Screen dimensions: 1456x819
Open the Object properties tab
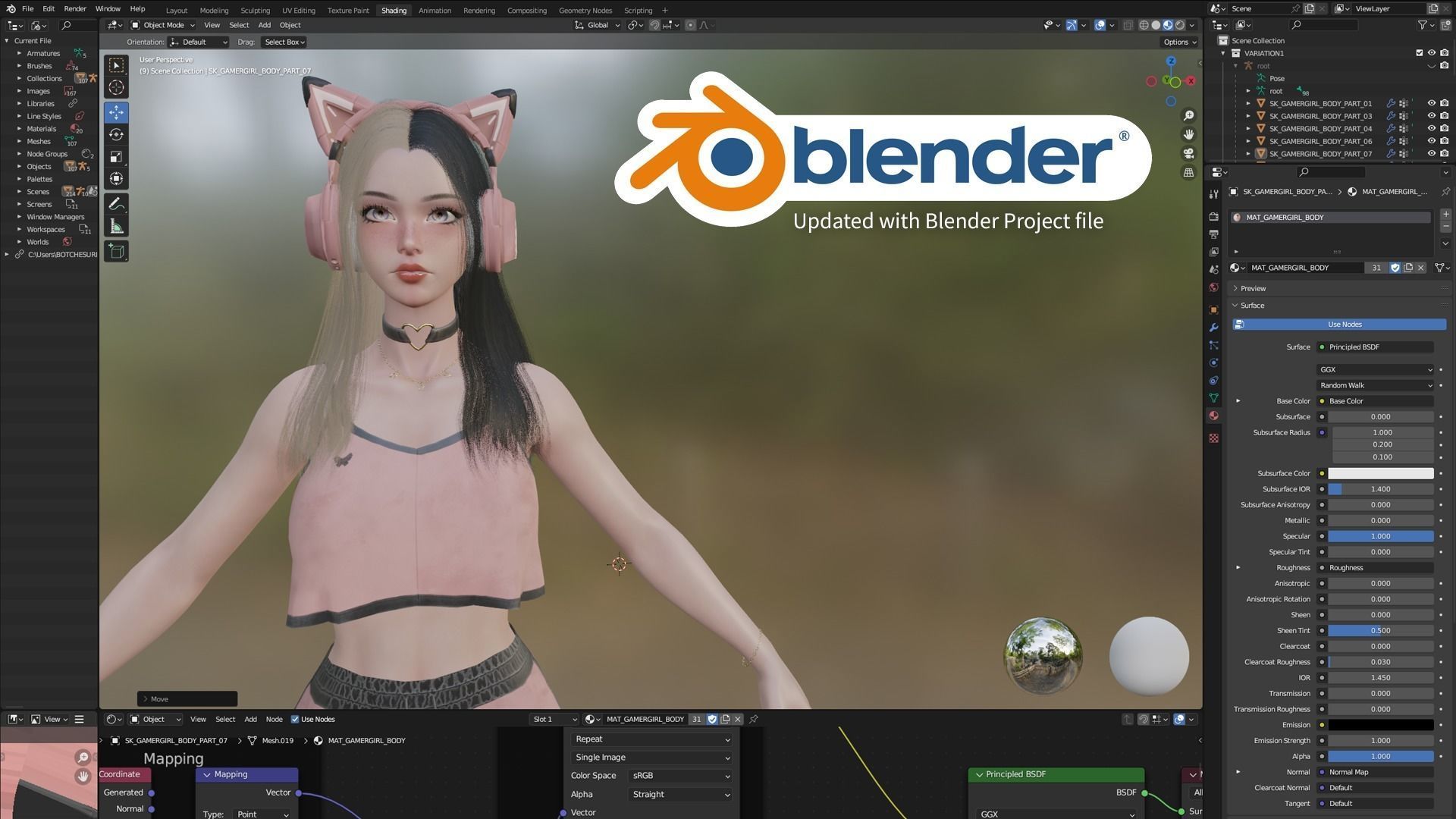pyautogui.click(x=1214, y=309)
